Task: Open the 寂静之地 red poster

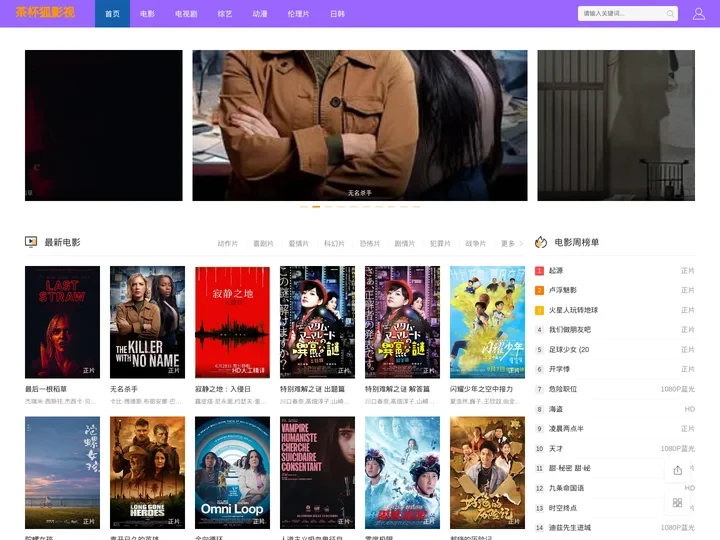Action: (232, 322)
